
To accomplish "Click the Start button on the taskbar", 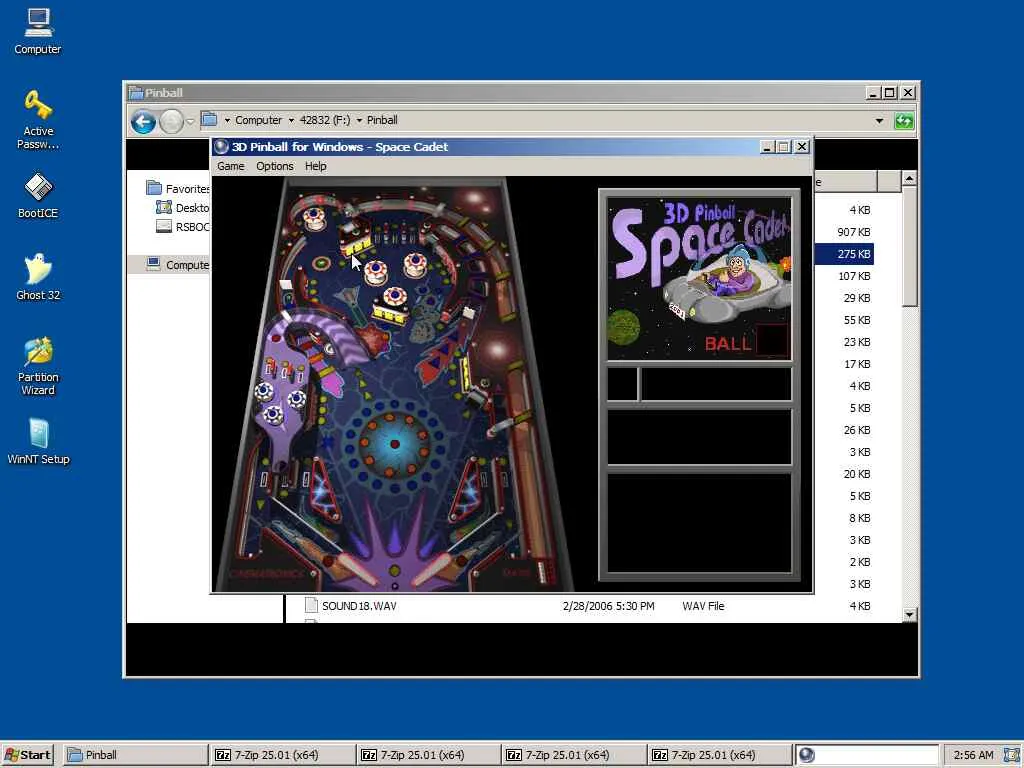I will pyautogui.click(x=27, y=755).
